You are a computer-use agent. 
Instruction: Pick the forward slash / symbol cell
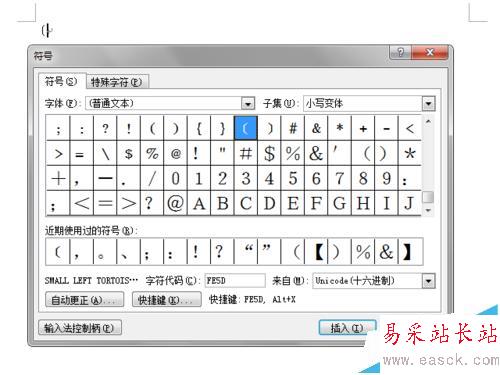coord(152,178)
